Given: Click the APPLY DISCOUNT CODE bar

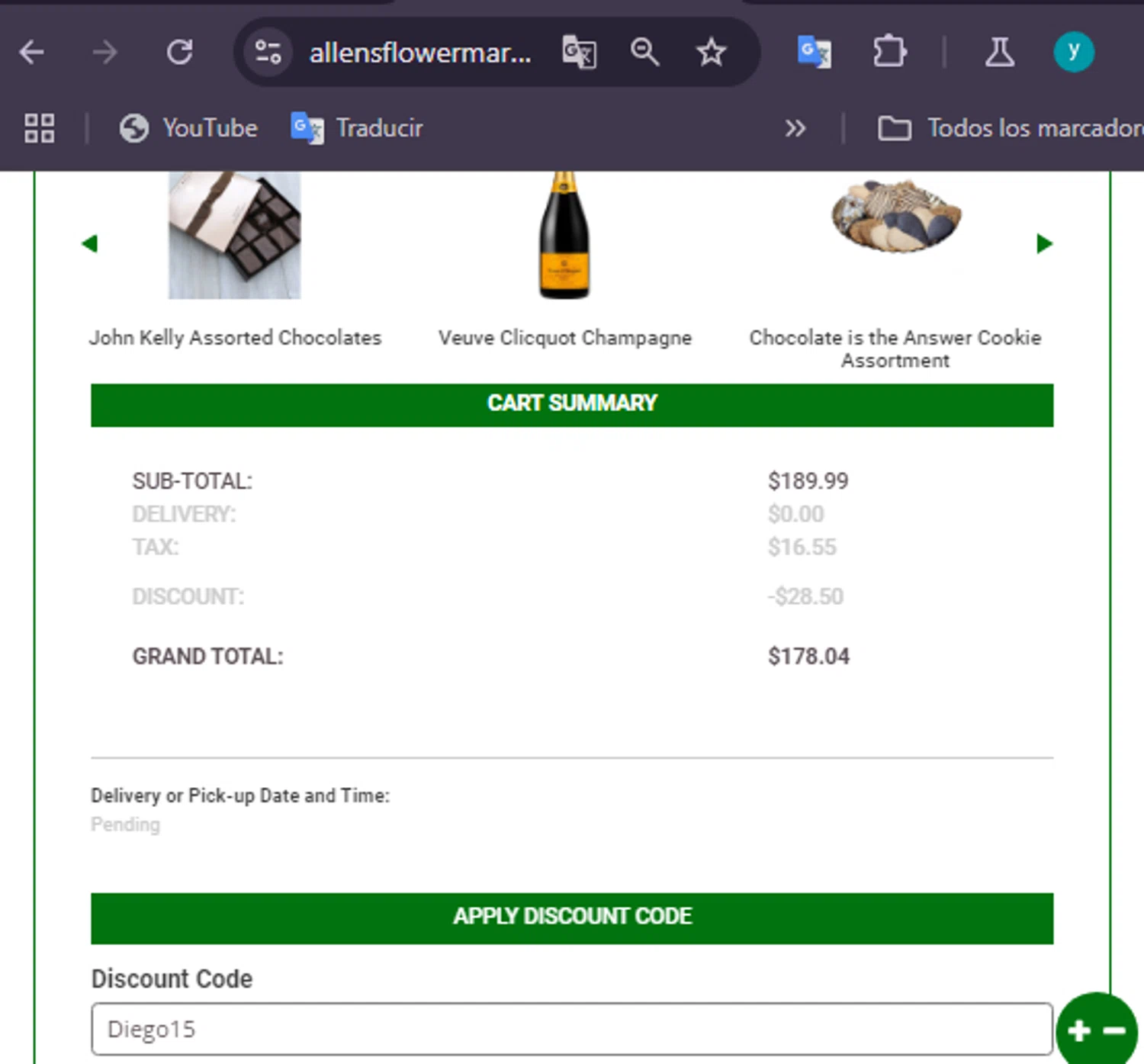Looking at the screenshot, I should click(572, 918).
